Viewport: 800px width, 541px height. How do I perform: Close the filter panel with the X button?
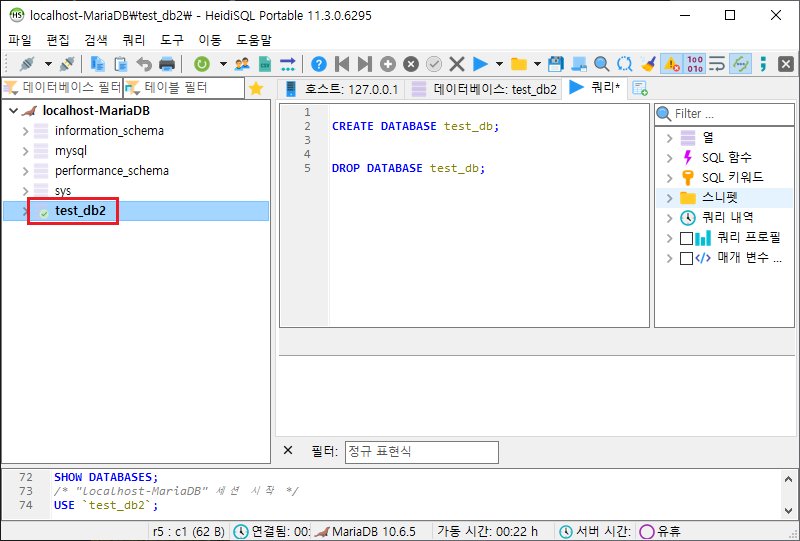click(x=288, y=450)
